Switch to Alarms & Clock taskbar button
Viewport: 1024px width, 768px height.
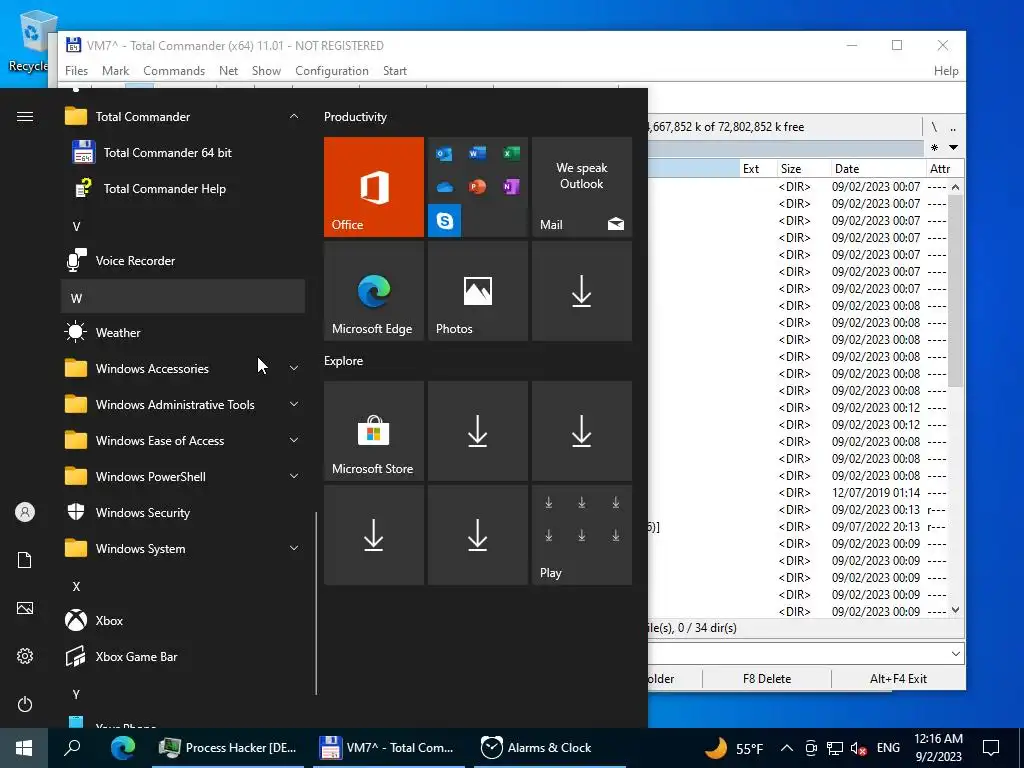coord(550,748)
